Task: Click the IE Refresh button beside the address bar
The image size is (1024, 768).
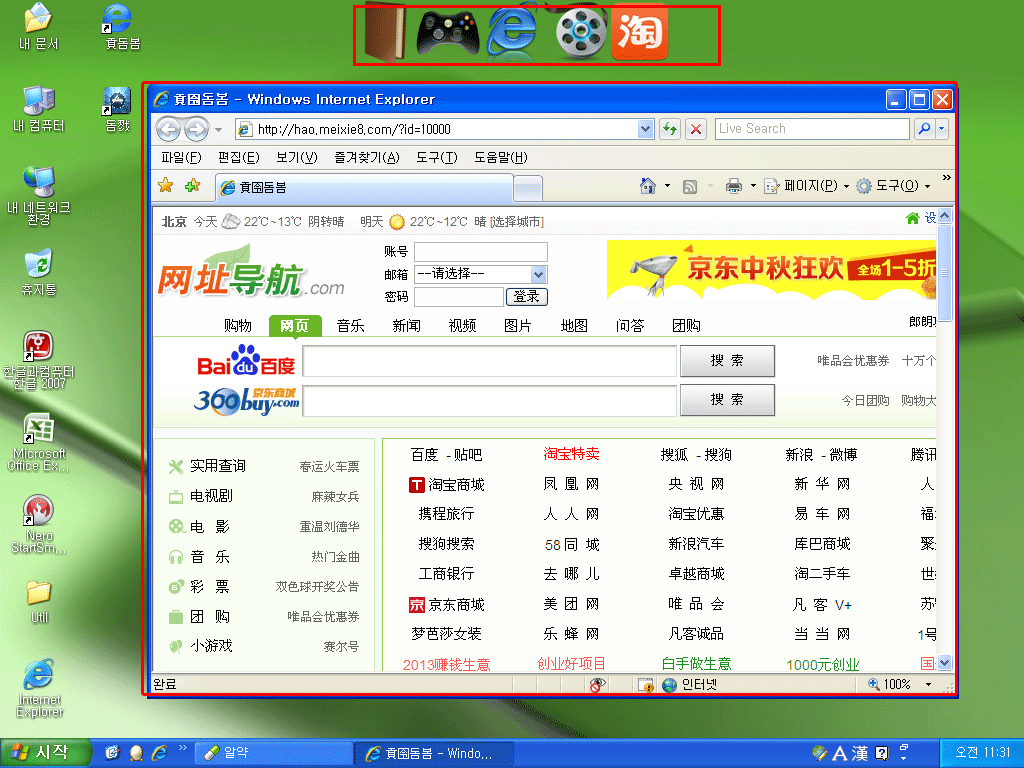Action: 669,129
